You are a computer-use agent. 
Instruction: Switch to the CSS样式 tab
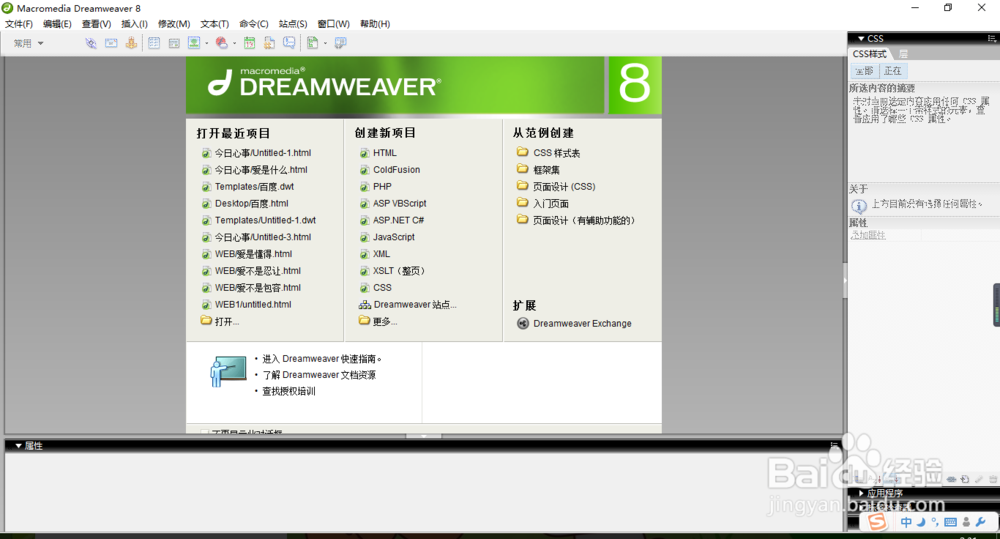pos(869,54)
